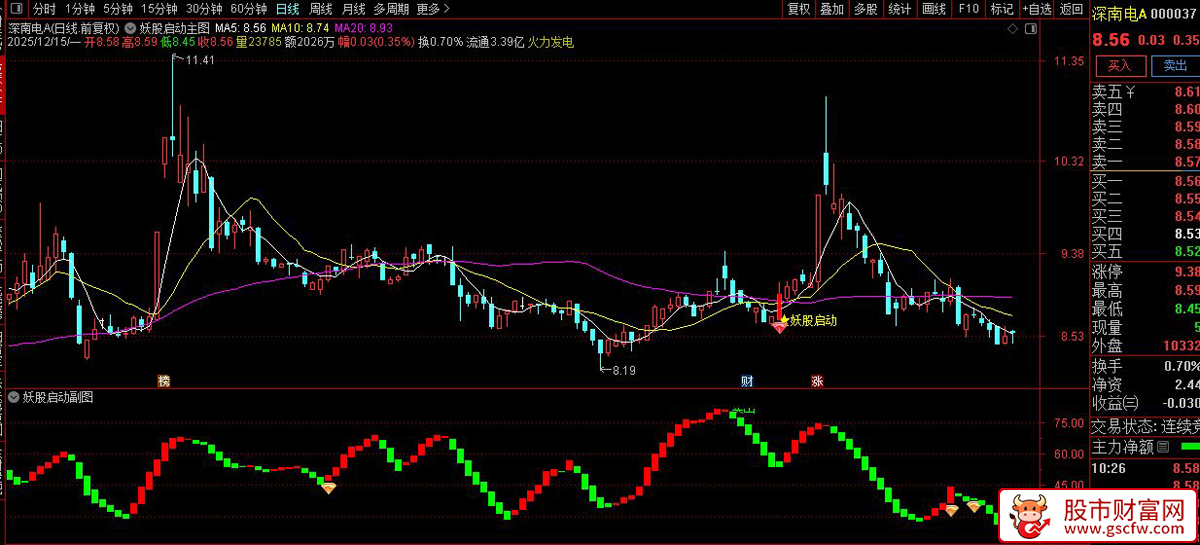Screen dimensions: 1200x545
Task: Switch to 周线 weekly chart tab
Action: (321, 9)
